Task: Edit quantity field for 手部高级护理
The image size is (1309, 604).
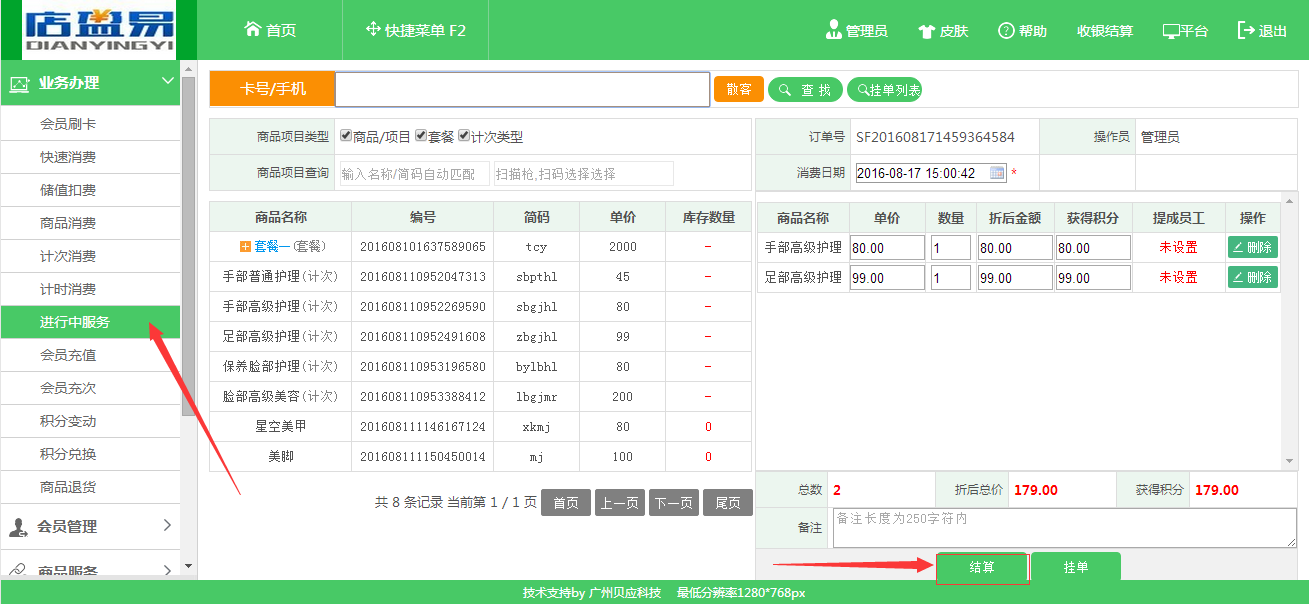Action: click(x=951, y=247)
